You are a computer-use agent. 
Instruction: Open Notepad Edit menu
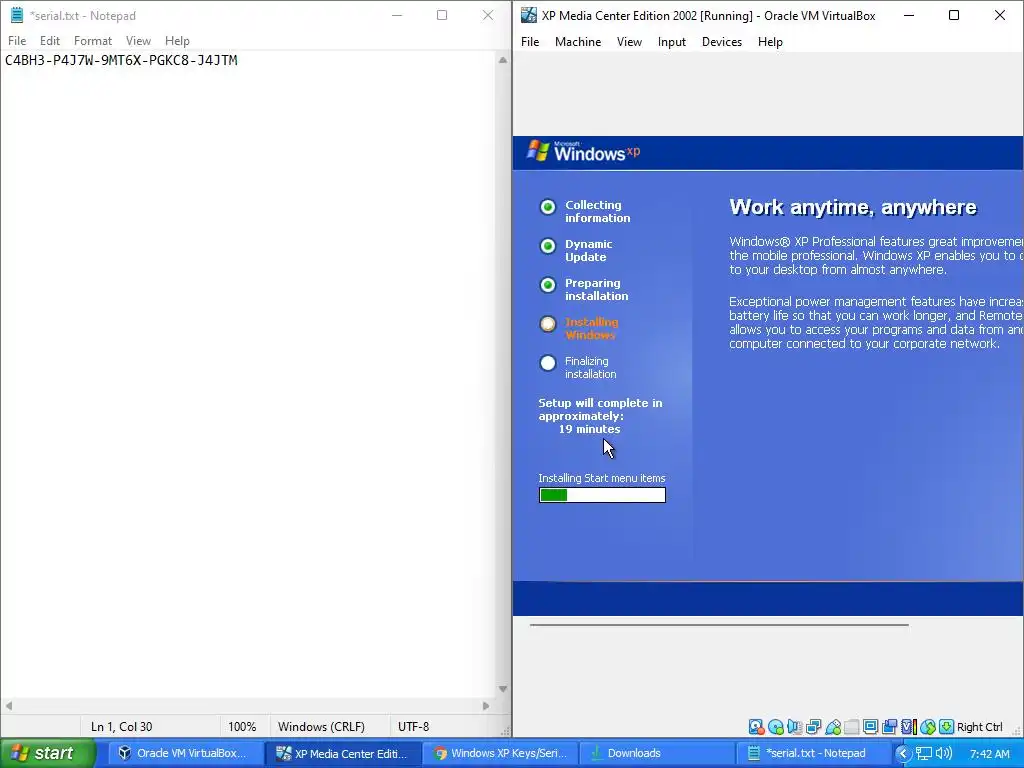point(50,40)
